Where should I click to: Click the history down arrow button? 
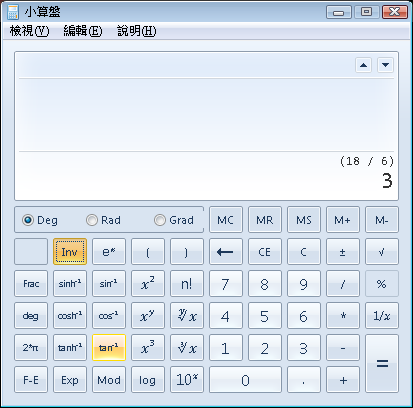coord(385,65)
